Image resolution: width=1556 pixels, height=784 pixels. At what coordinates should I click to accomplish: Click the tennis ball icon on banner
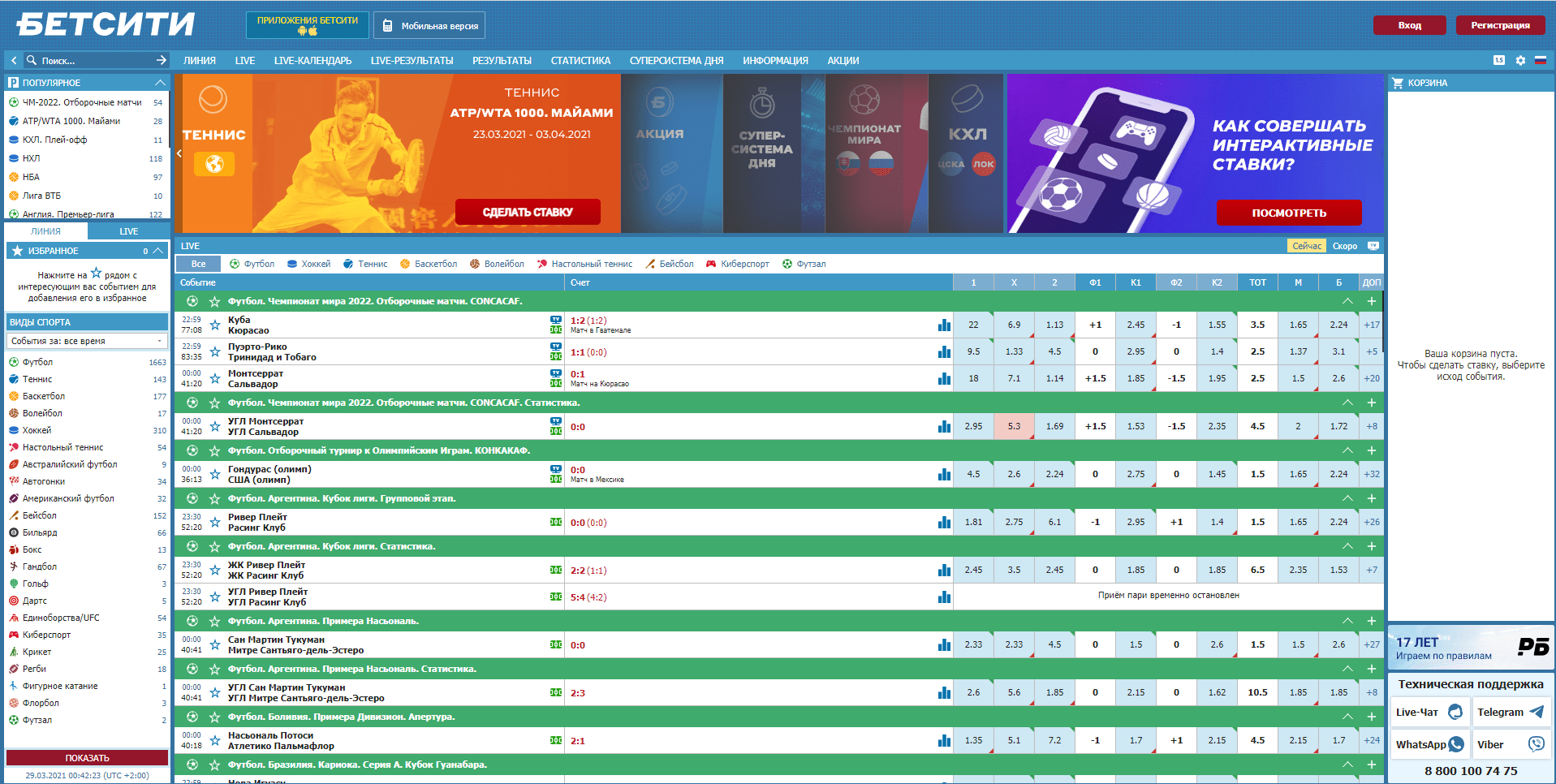coord(213,100)
